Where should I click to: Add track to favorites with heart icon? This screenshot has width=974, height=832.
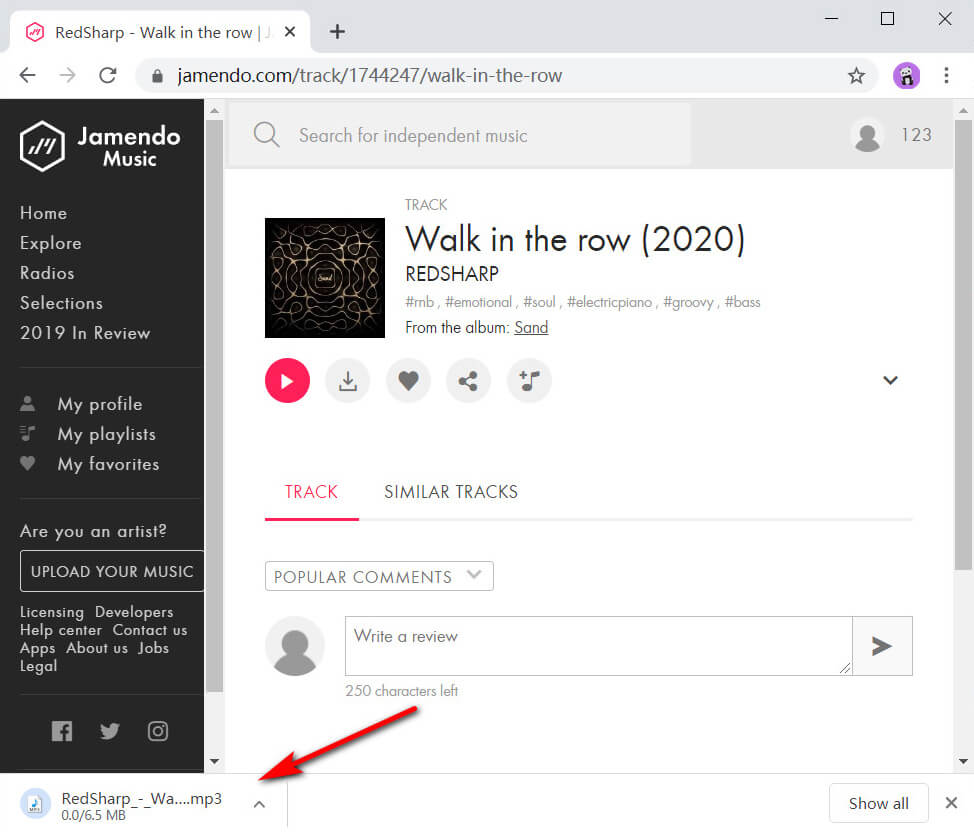pos(408,380)
